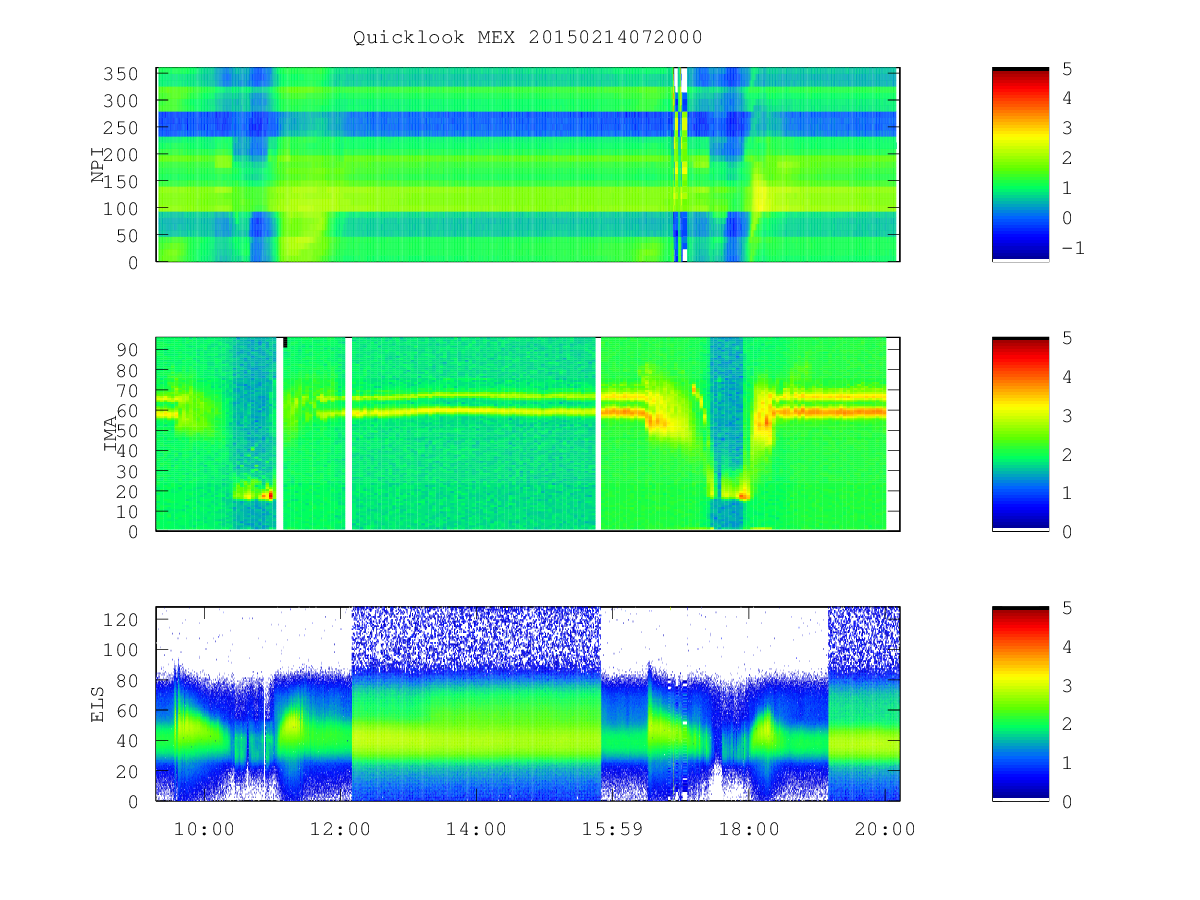
Task: Click the NPI spectrogram panel
Action: click(528, 165)
